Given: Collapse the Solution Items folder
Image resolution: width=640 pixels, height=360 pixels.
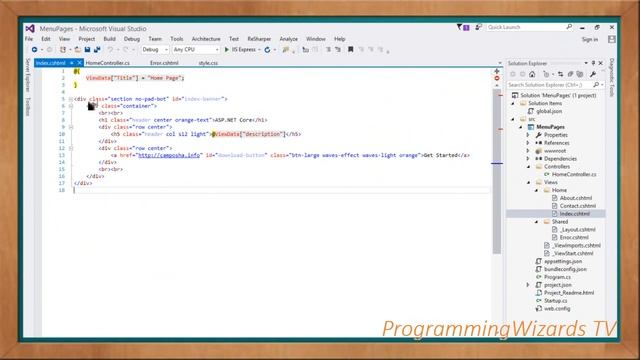Looking at the screenshot, I should click(513, 103).
